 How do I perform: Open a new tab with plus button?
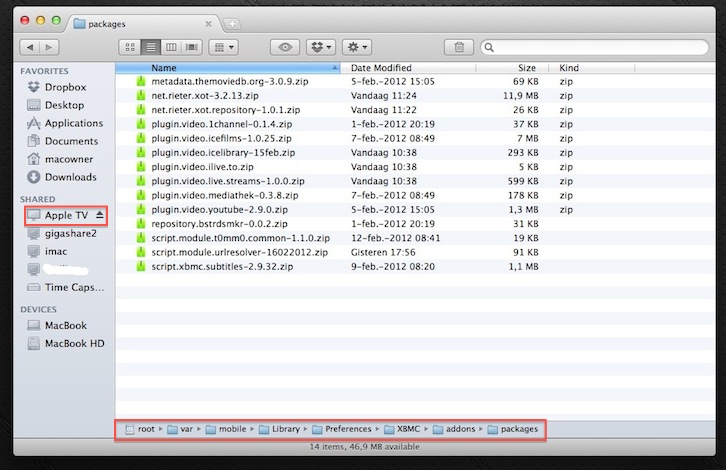pos(232,22)
